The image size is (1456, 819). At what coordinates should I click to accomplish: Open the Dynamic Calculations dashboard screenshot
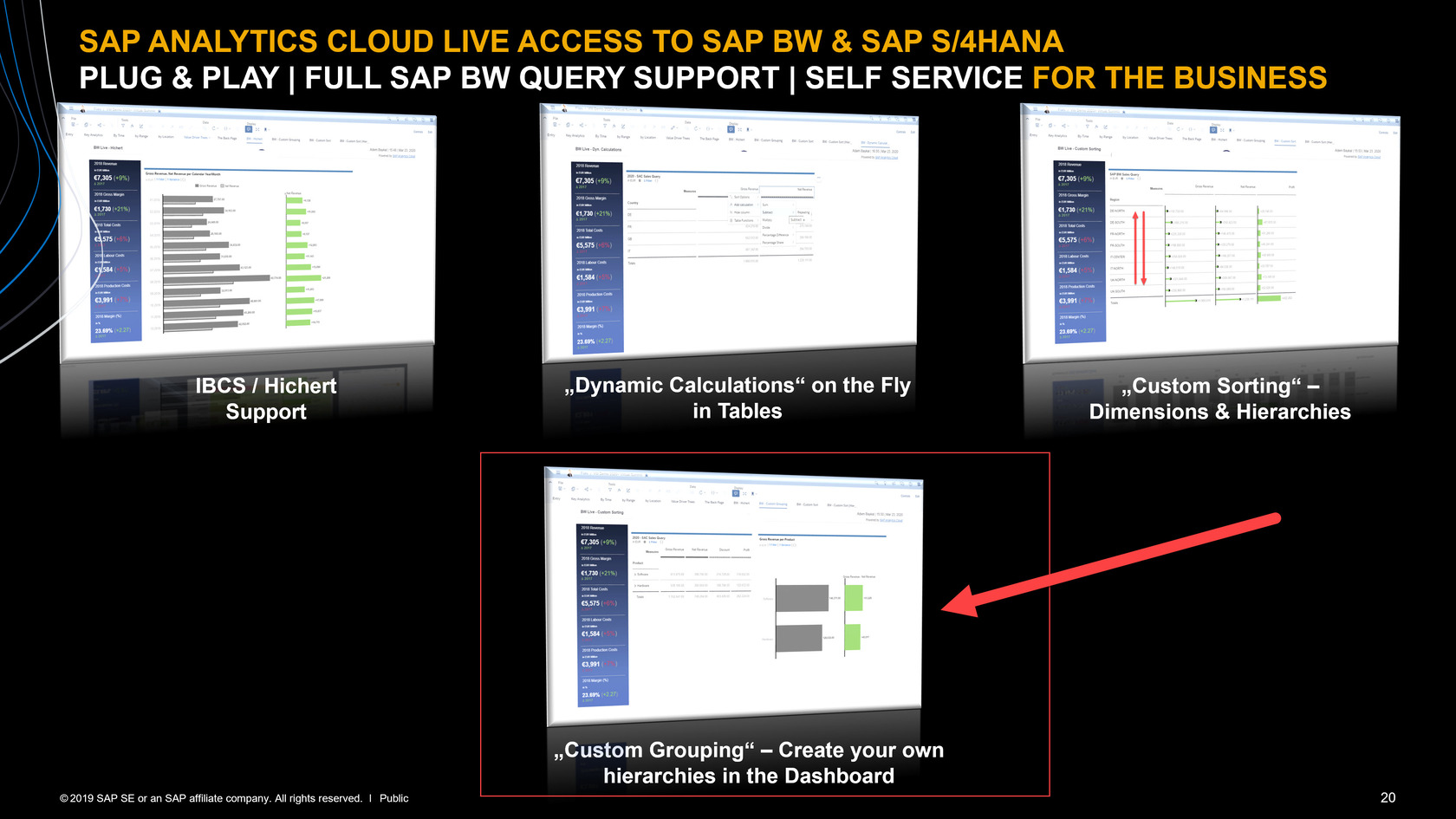[x=729, y=232]
